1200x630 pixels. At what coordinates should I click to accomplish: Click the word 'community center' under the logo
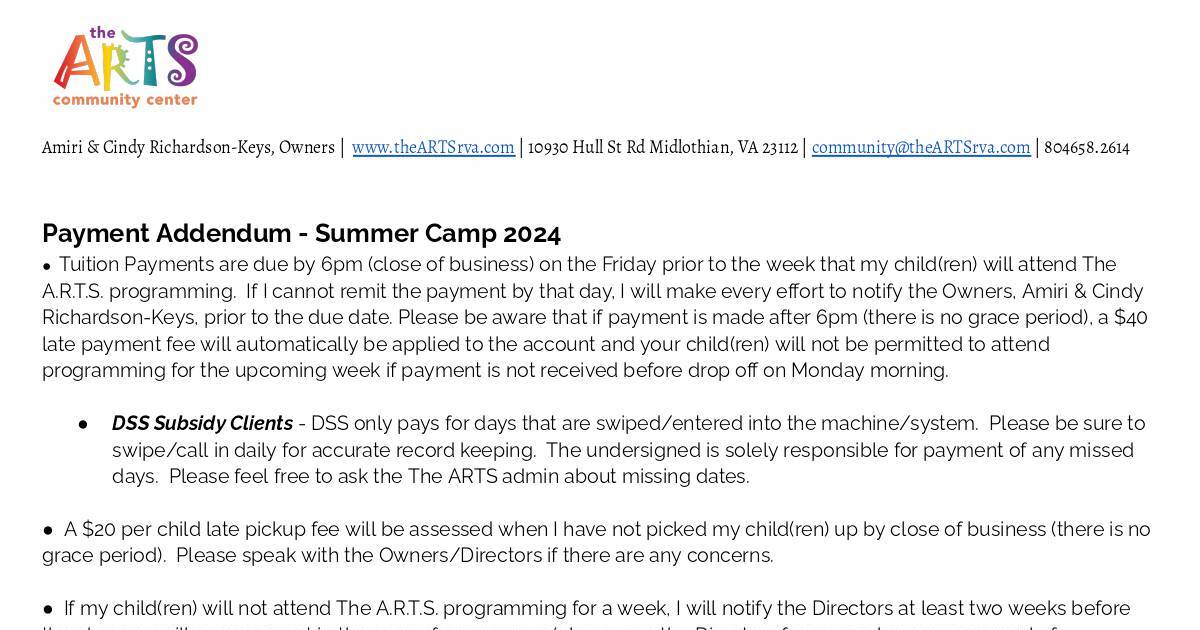click(x=125, y=100)
